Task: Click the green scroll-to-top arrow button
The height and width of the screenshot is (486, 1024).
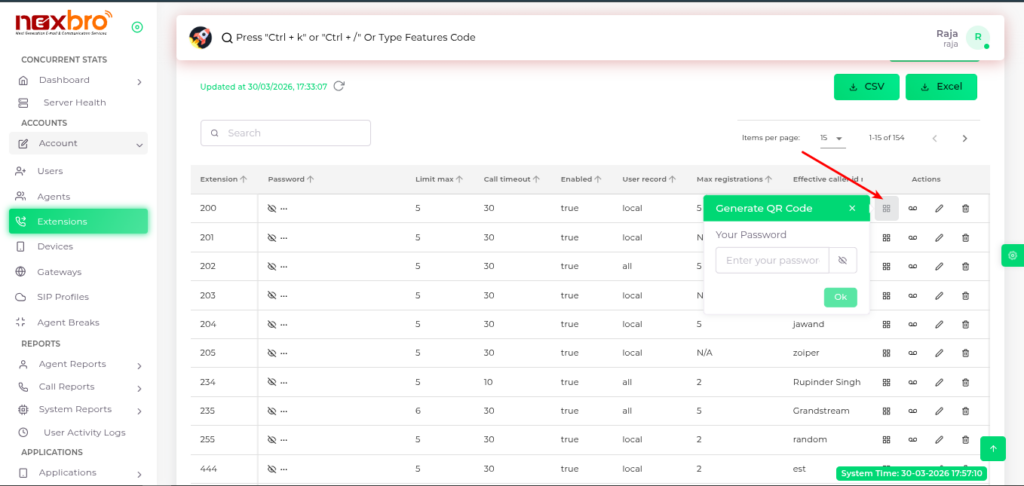Action: [992, 449]
